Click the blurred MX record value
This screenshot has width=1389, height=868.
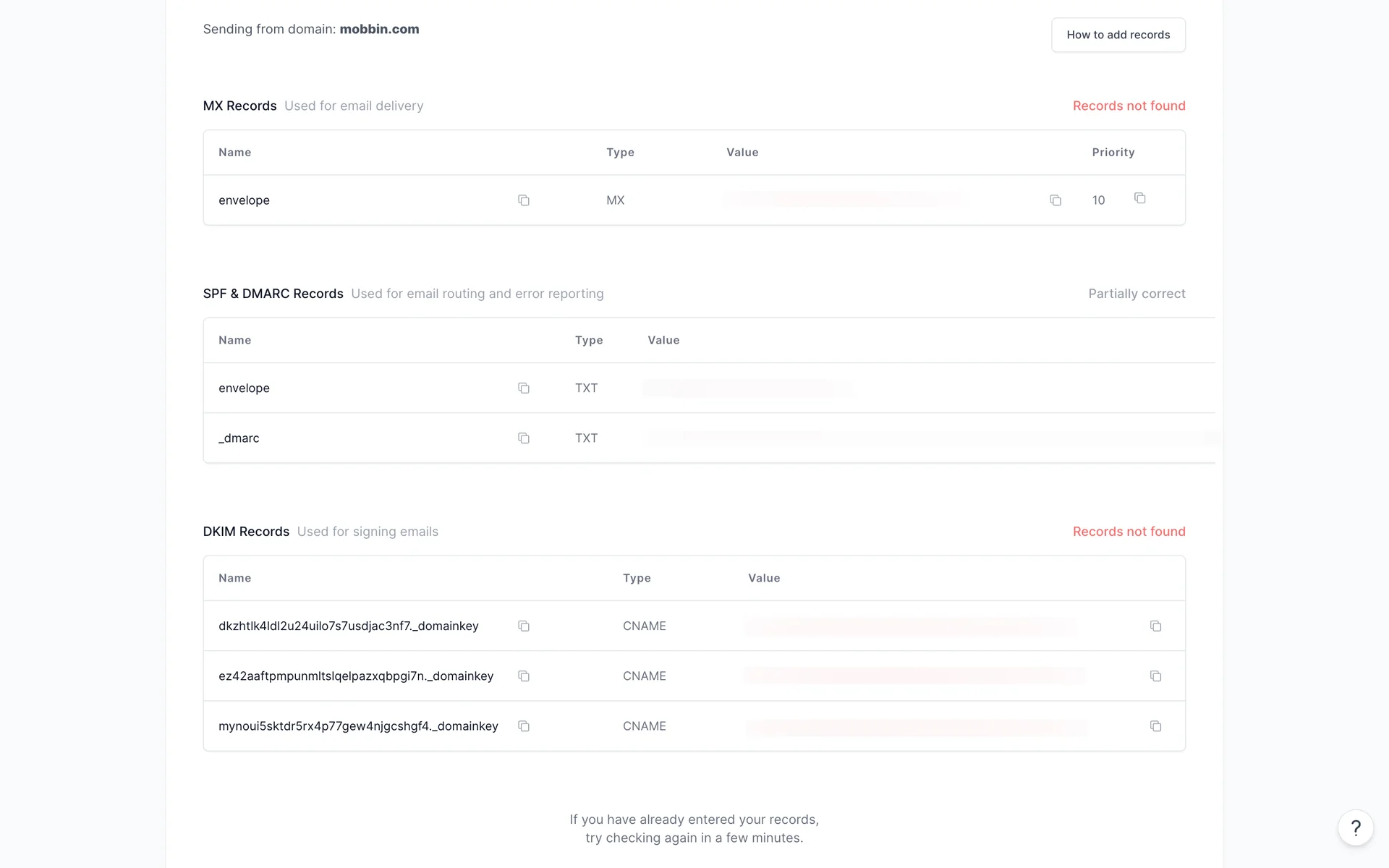843,197
